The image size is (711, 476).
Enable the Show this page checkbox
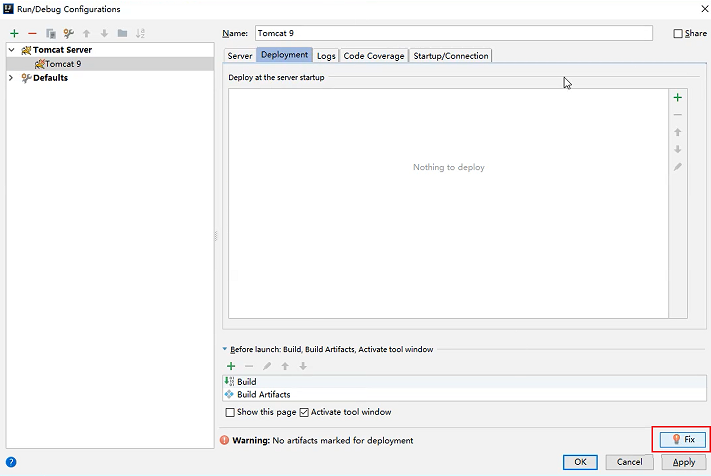coord(230,412)
